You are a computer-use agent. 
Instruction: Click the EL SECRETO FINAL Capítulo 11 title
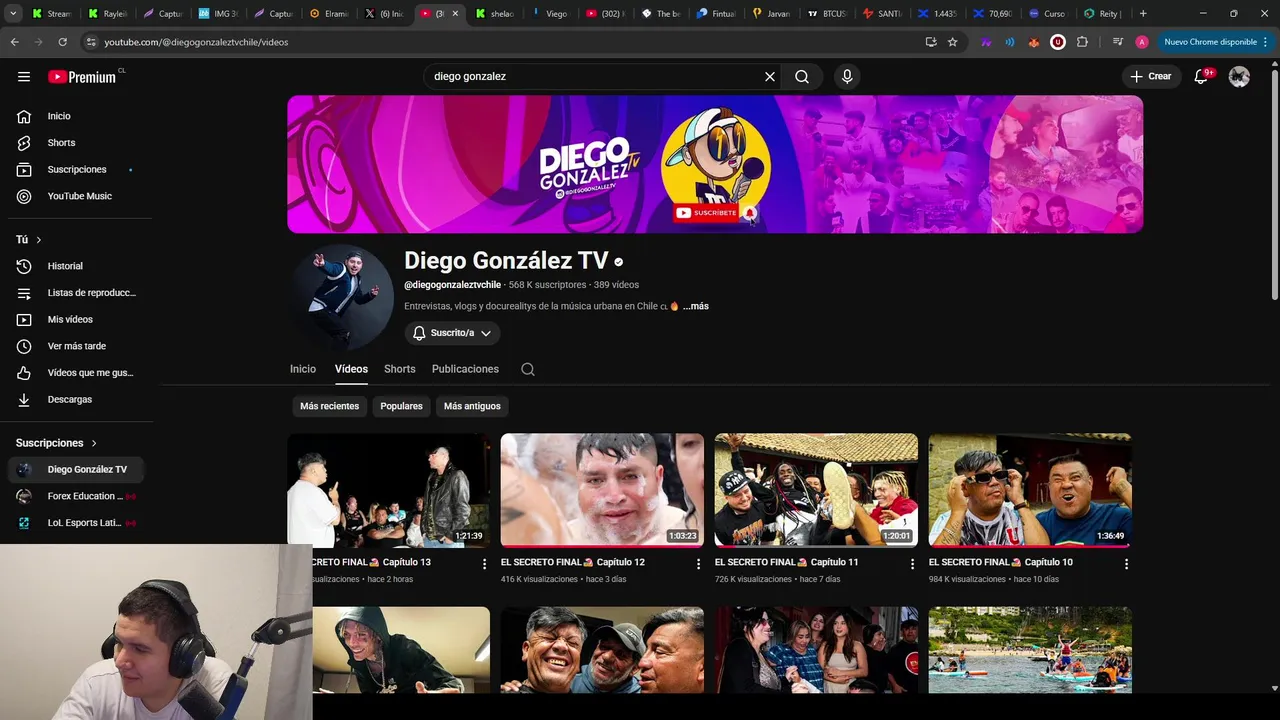tap(787, 562)
